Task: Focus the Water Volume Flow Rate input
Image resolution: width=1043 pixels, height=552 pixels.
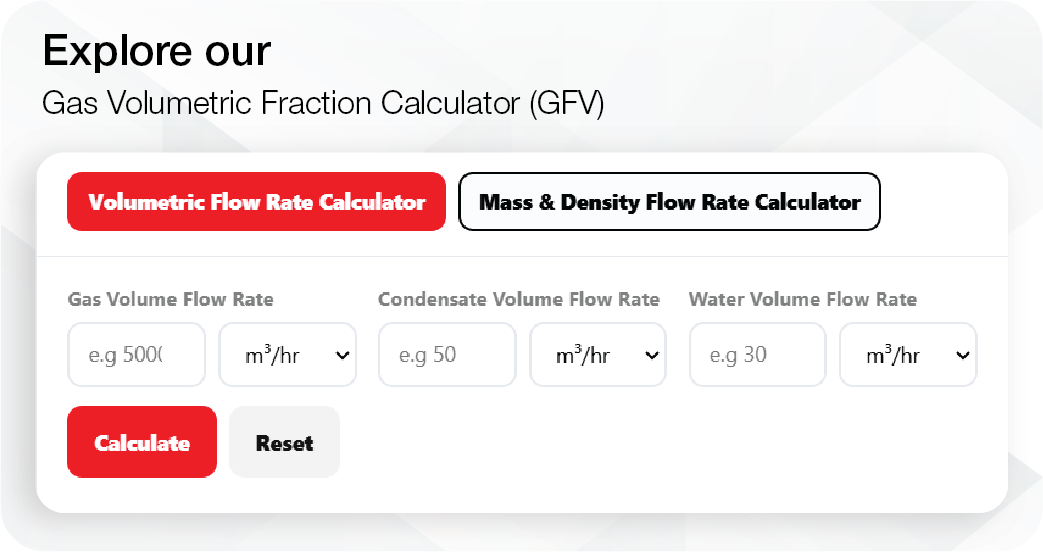Action: pos(757,355)
